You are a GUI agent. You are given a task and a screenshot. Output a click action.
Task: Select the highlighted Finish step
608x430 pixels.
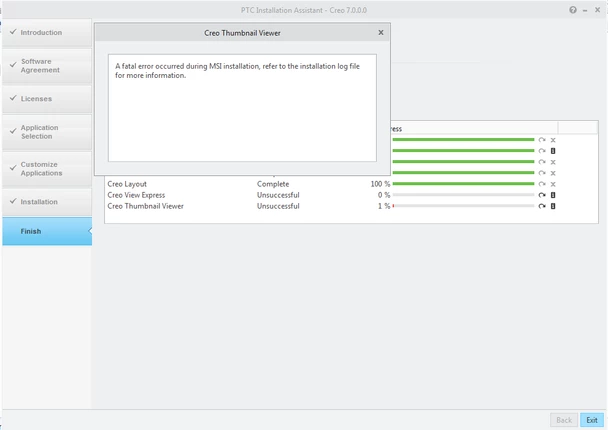[47, 231]
